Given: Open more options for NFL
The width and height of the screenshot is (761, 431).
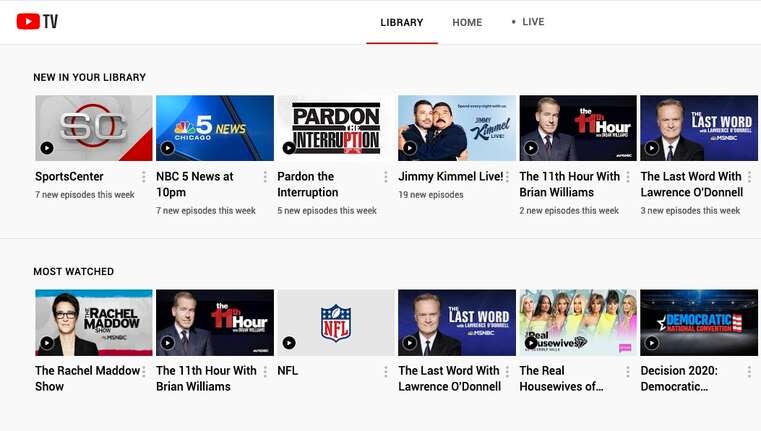Looking at the screenshot, I should coord(386,372).
